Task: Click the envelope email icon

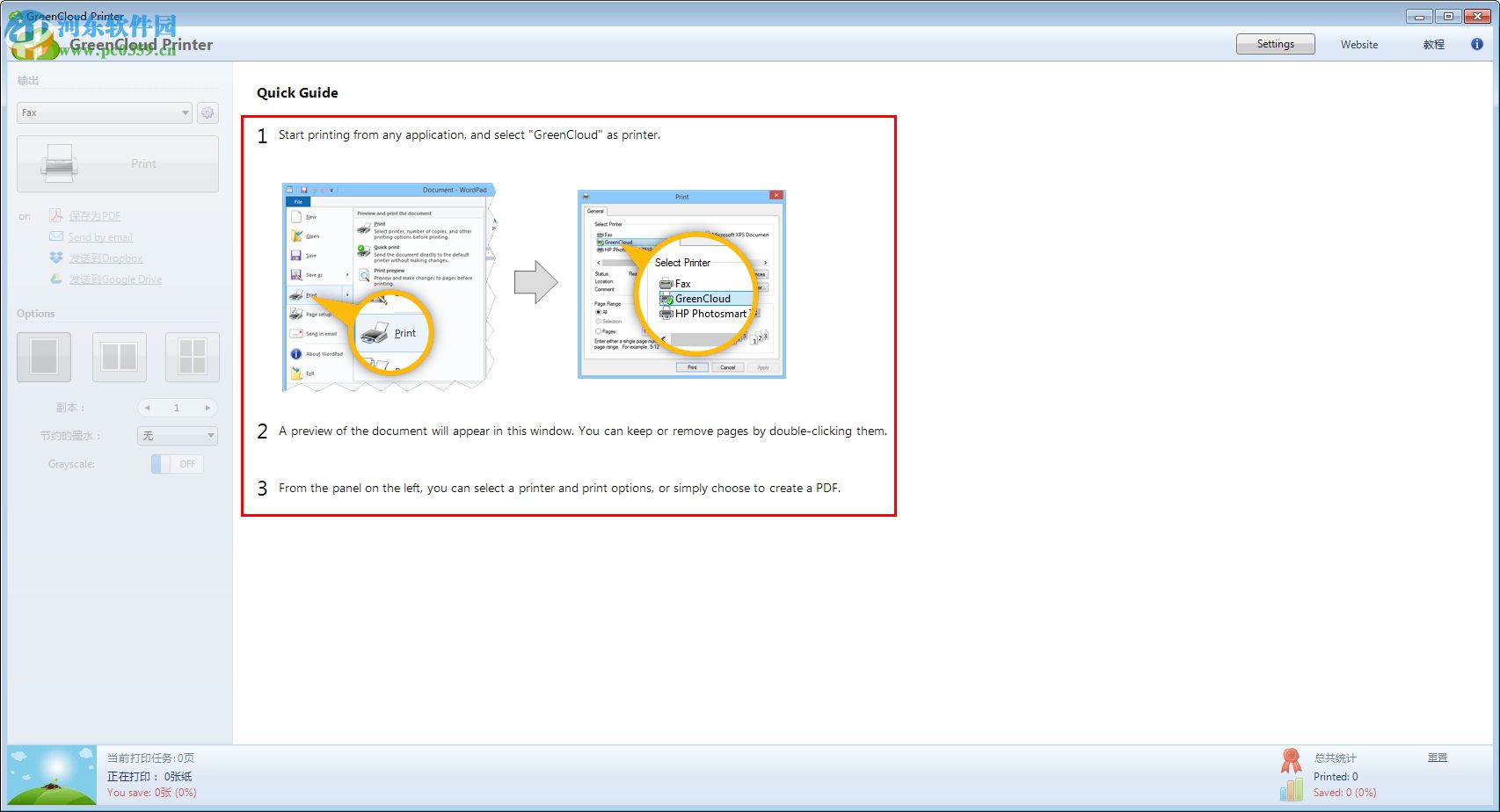Action: 56,236
